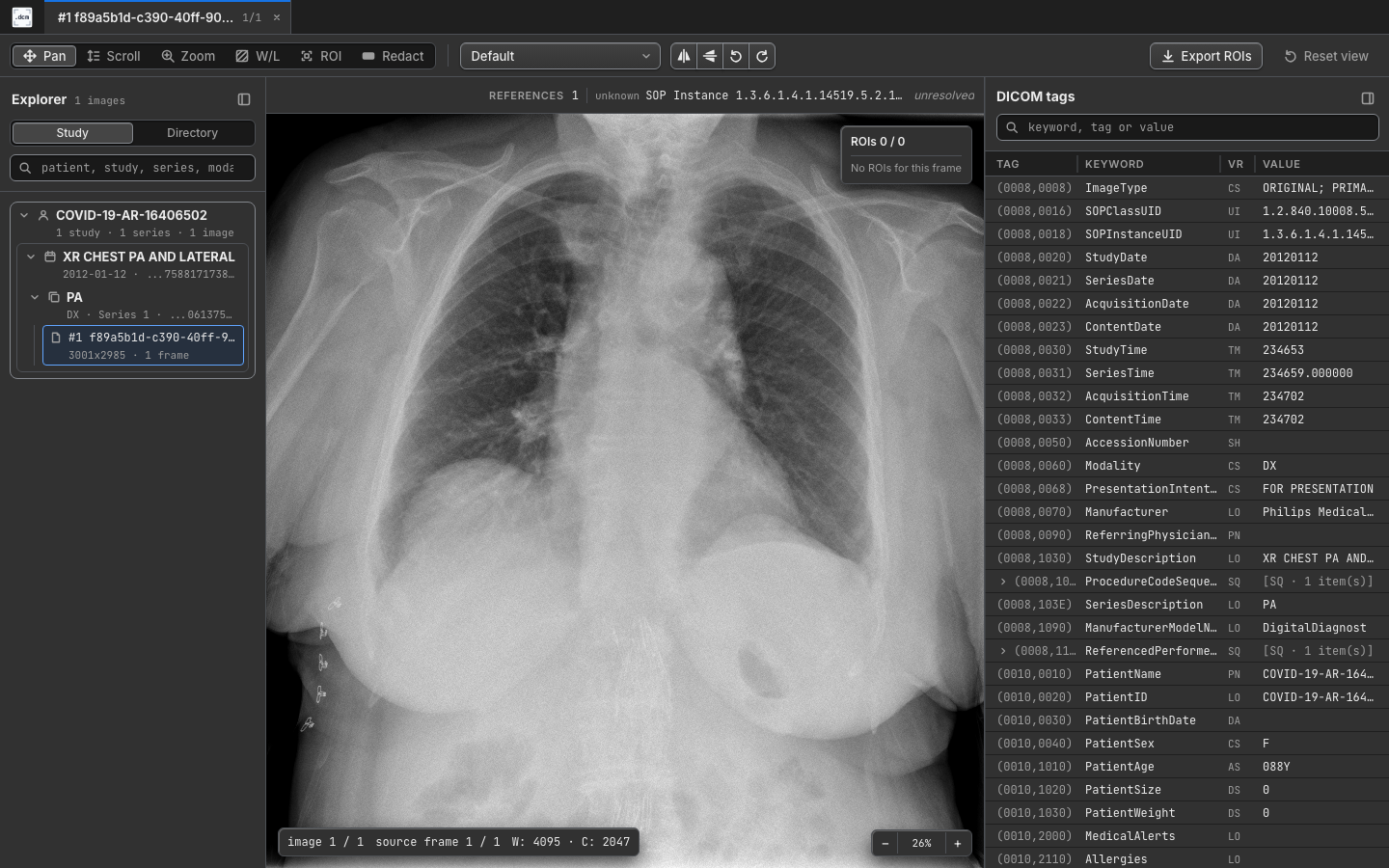Zoom out with the minus button
The image size is (1389, 868).
[885, 843]
